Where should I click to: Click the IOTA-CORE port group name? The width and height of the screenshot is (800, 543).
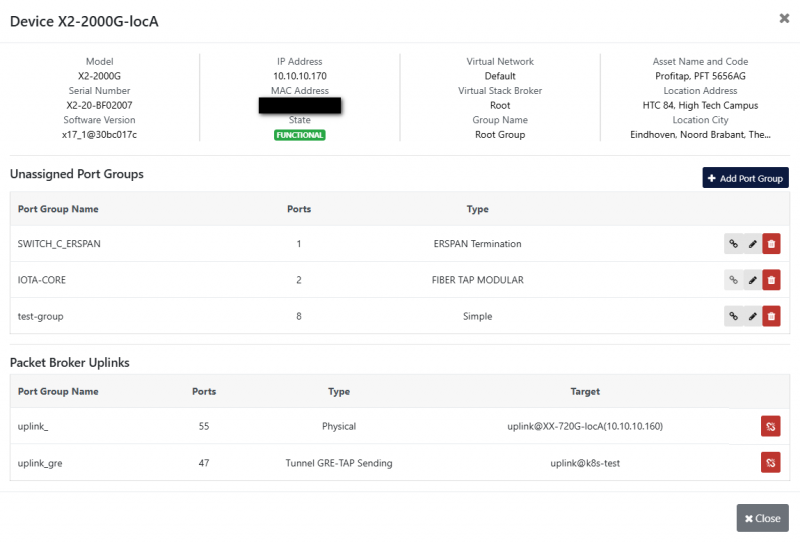pyautogui.click(x=41, y=280)
